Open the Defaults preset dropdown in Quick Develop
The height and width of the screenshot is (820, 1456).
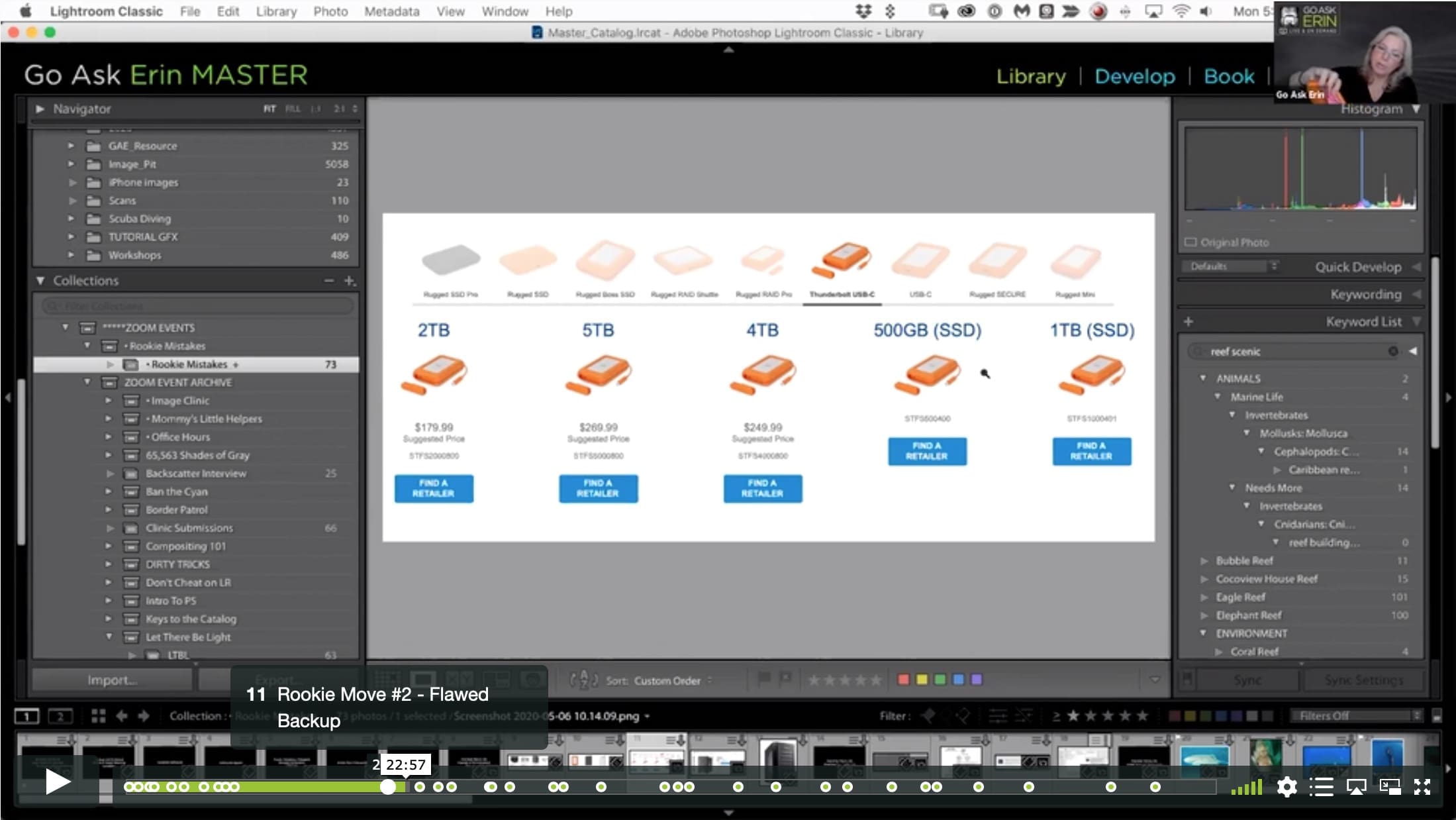(x=1230, y=266)
